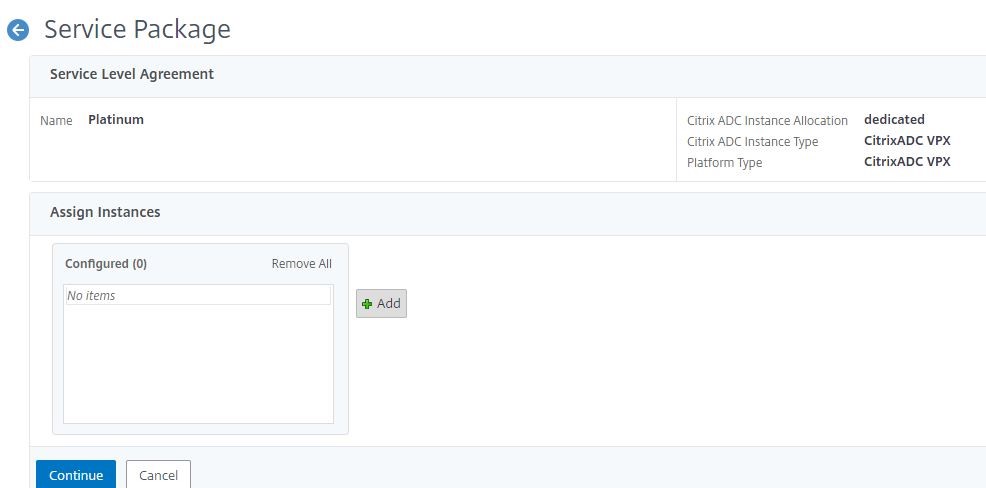This screenshot has height=488, width=986.
Task: Select the 'No items' list entry
Action: 198,295
